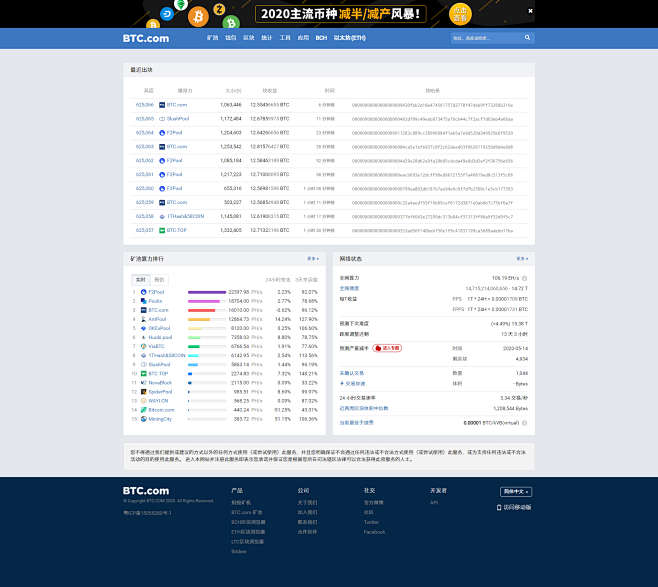Open the 简体中文 language dropdown
The image size is (658, 587).
515,492
